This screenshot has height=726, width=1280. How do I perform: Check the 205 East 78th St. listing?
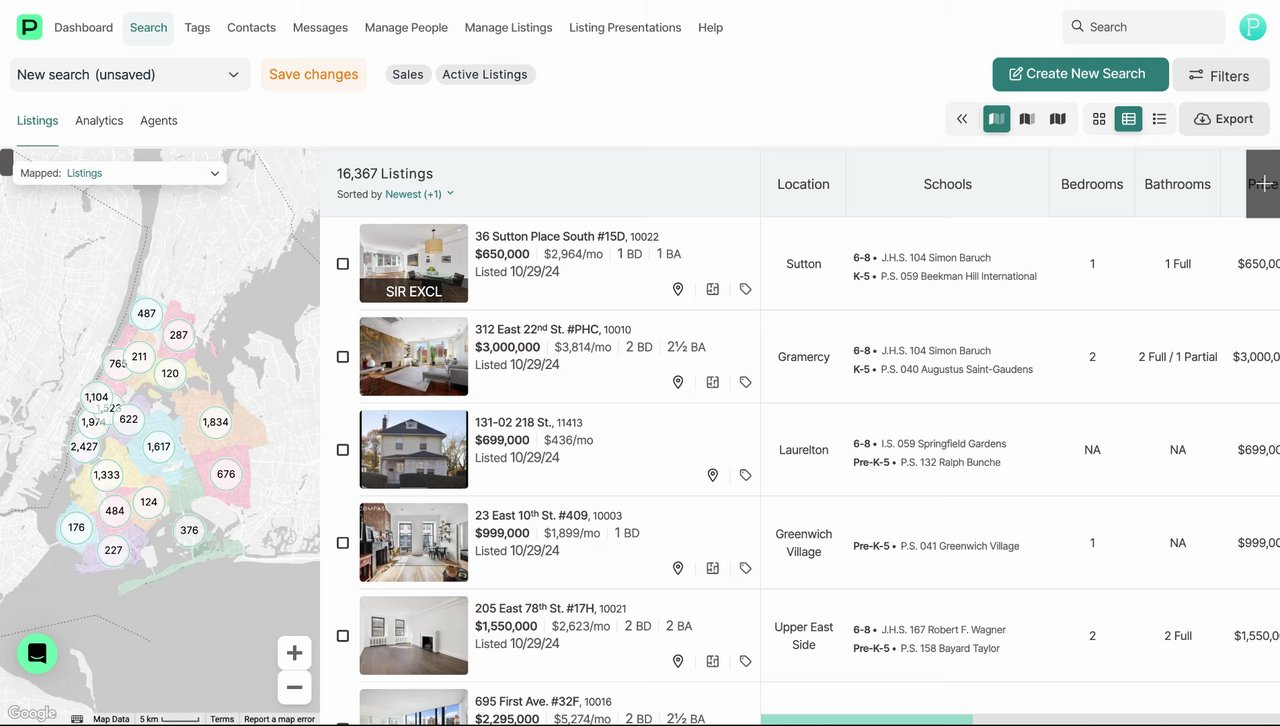click(343, 636)
